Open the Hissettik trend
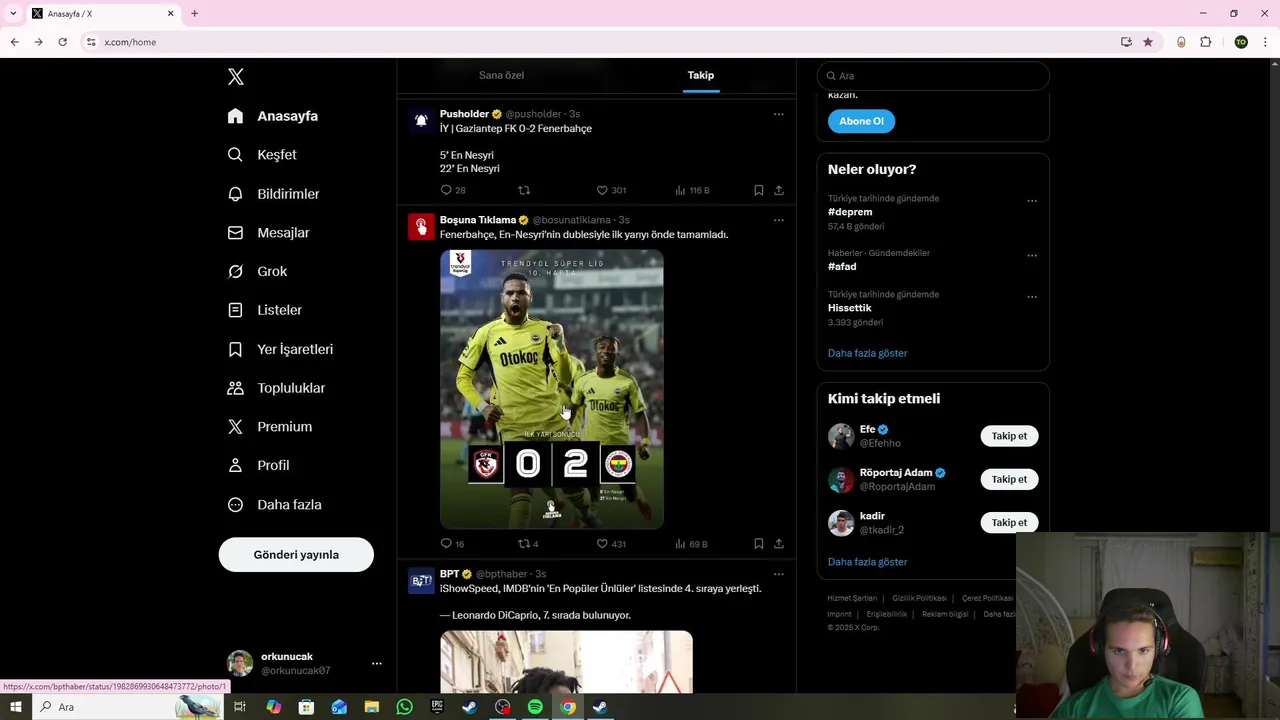The image size is (1280, 720). tap(850, 308)
